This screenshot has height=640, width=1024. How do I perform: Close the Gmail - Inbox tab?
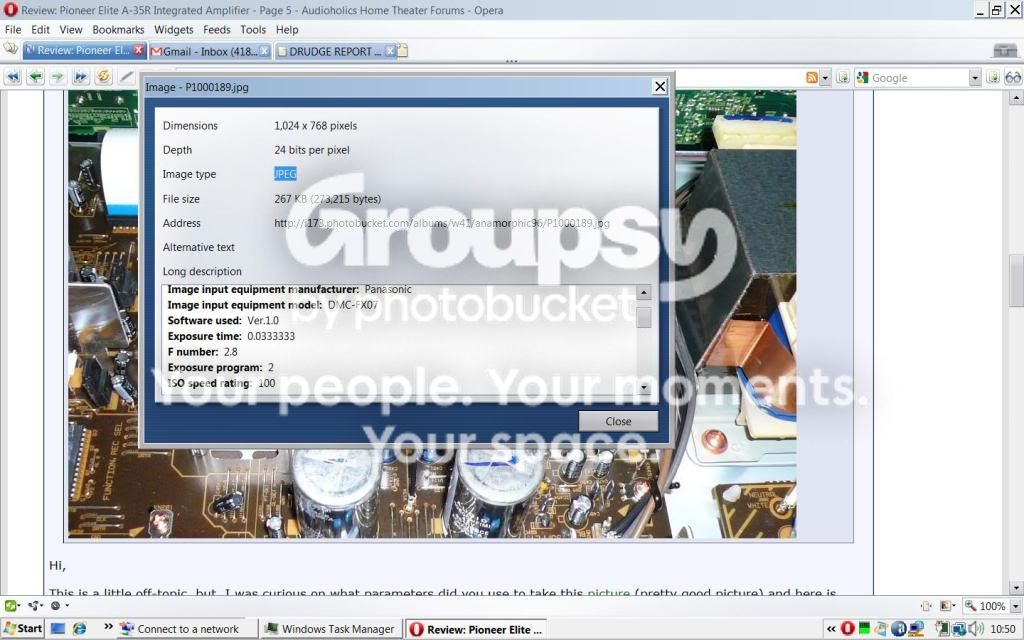tap(264, 51)
